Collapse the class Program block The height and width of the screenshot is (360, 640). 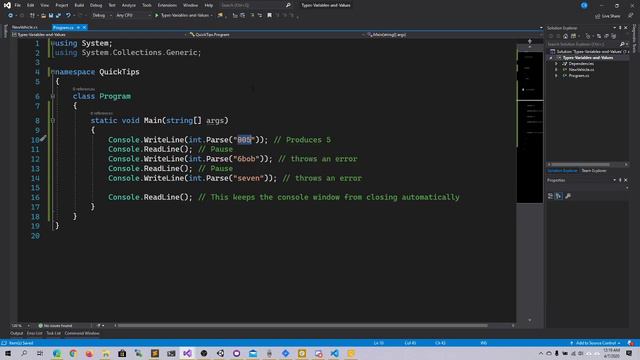(x=53, y=96)
